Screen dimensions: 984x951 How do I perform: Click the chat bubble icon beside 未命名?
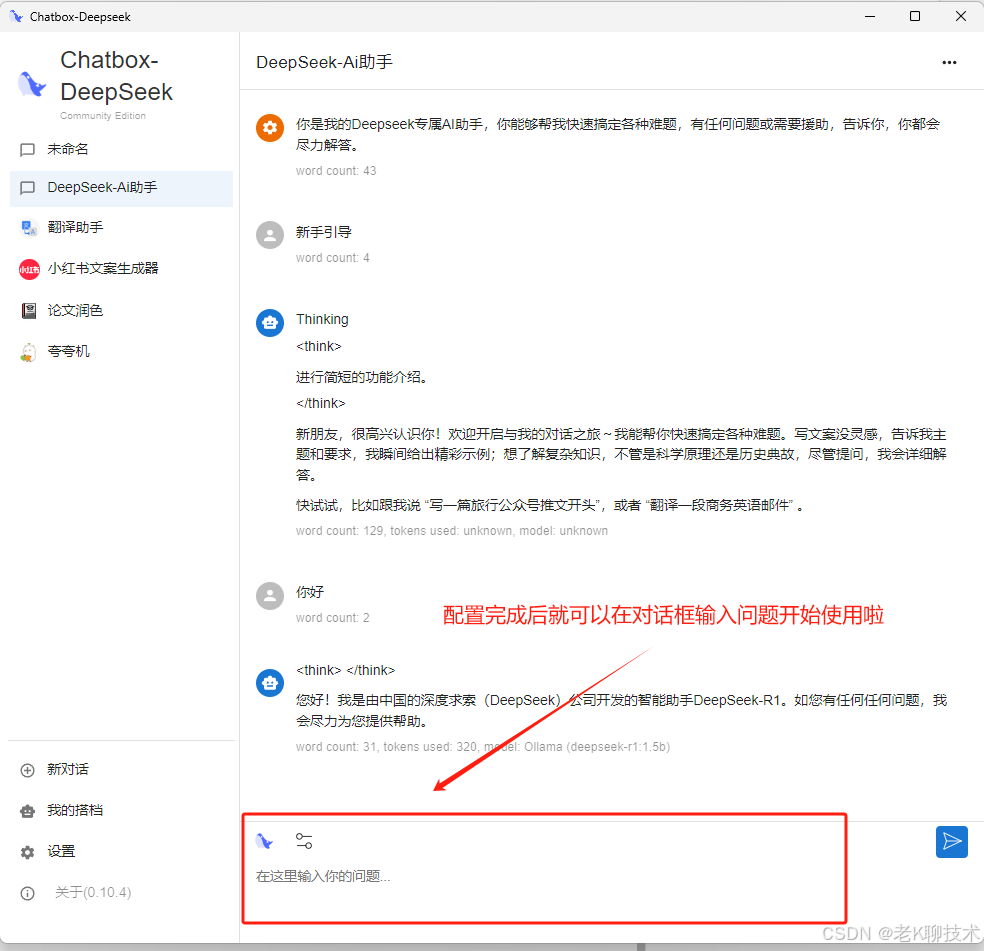click(28, 150)
